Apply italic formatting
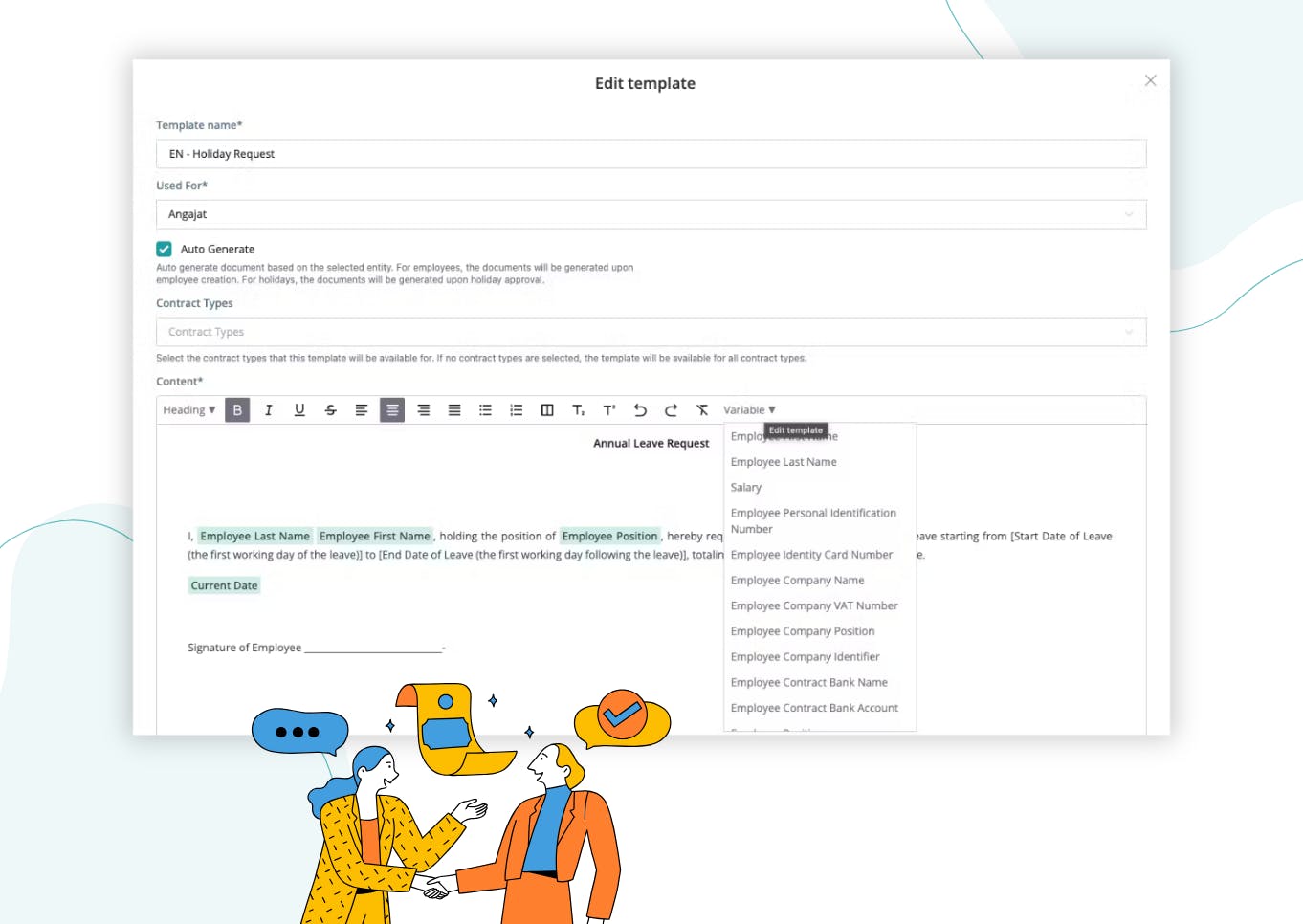 pyautogui.click(x=268, y=409)
